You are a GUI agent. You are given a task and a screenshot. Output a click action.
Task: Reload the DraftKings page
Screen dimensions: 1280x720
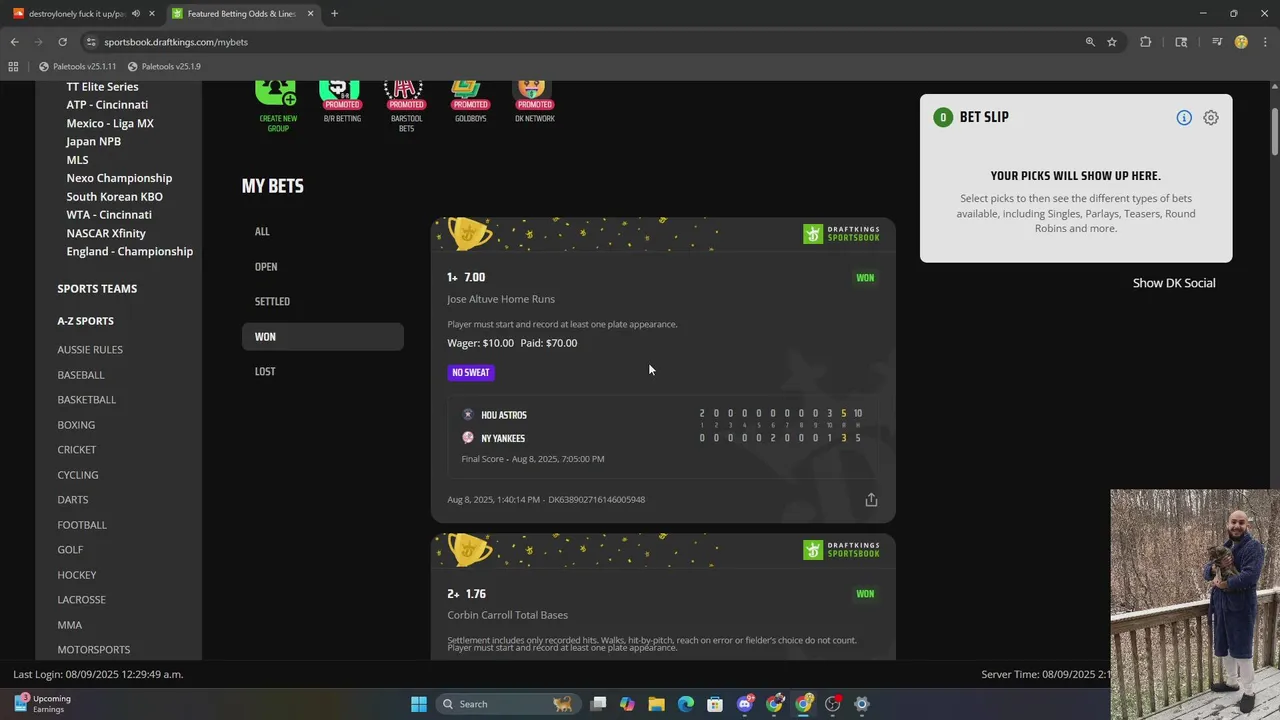click(x=62, y=42)
